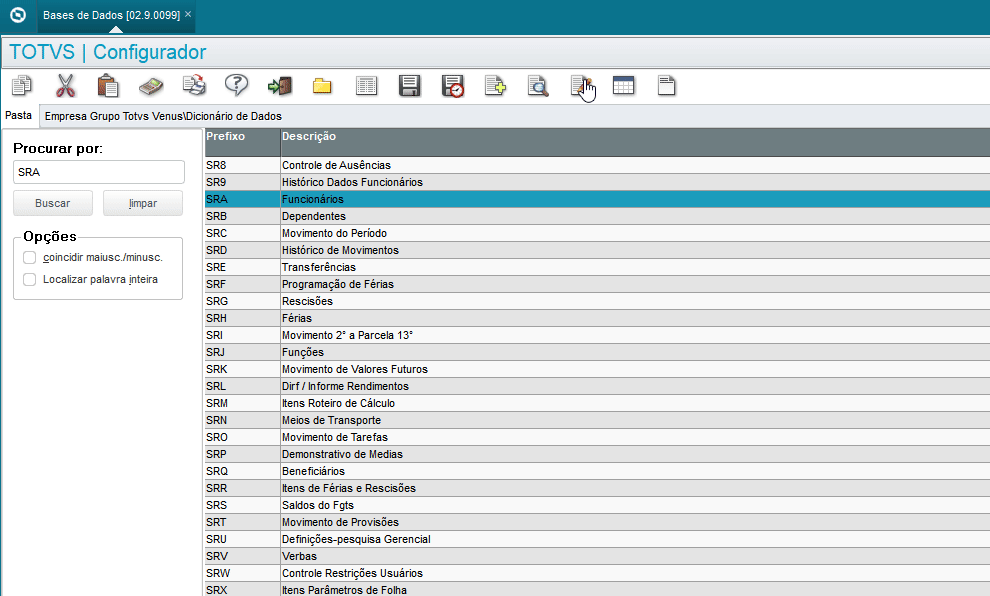Focus the Procurar por search field
Viewport: 990px width, 596px height.
(98, 172)
